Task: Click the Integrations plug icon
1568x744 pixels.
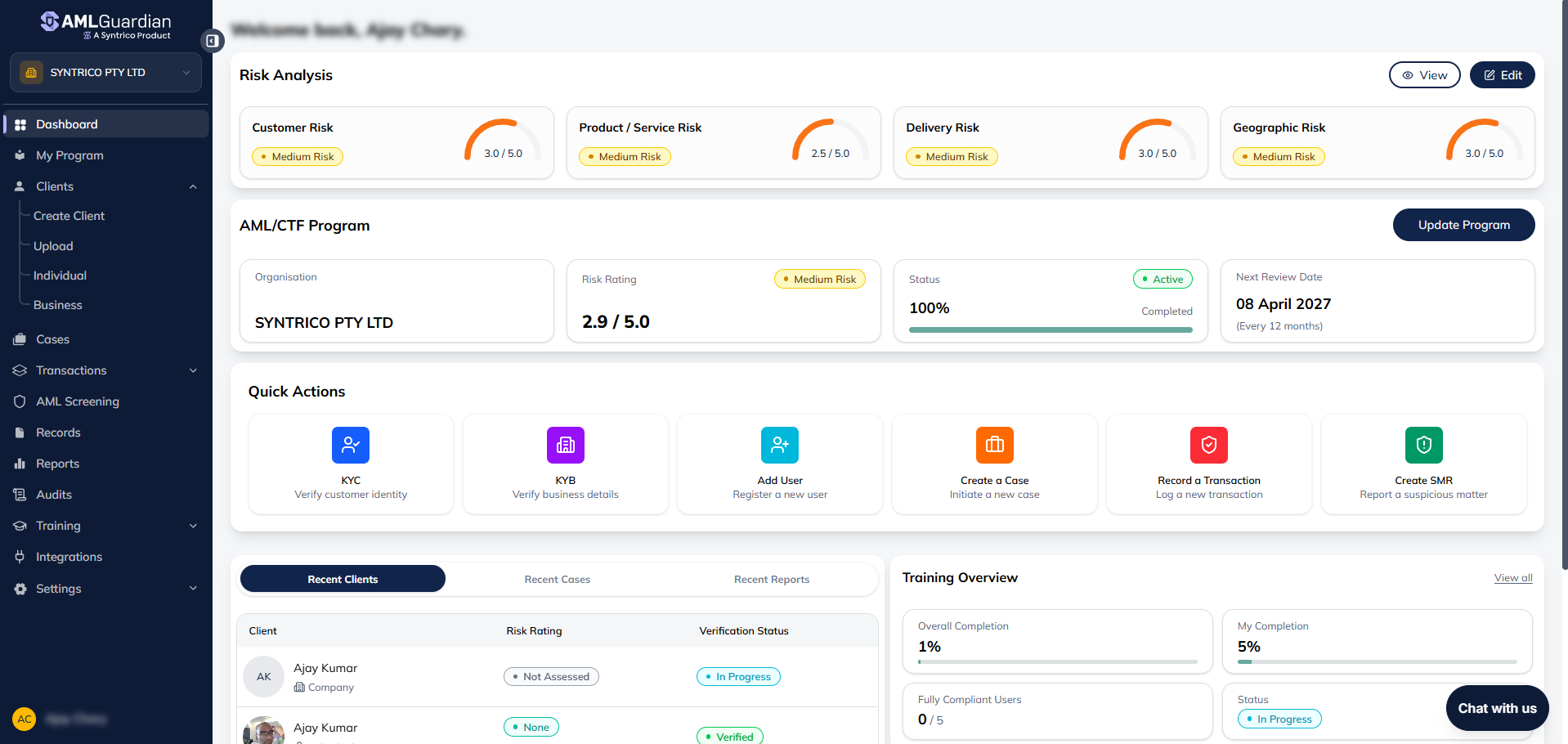Action: click(x=20, y=557)
